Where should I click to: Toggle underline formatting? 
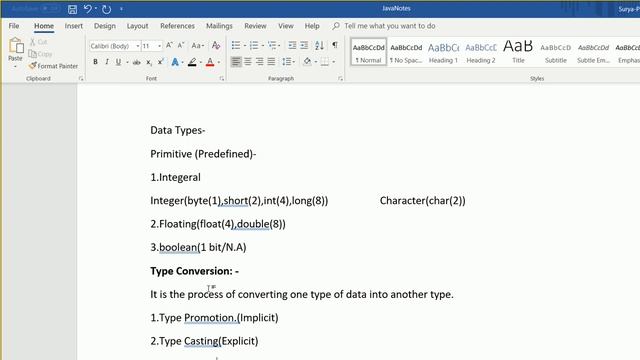pos(118,62)
